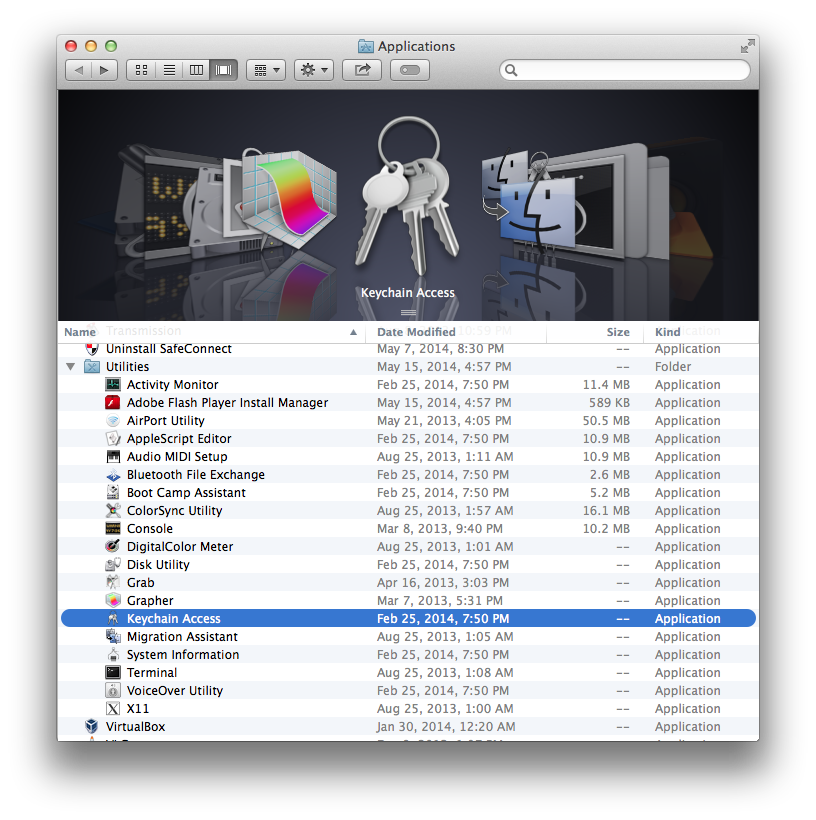
Task: Switch to list view
Action: click(169, 70)
